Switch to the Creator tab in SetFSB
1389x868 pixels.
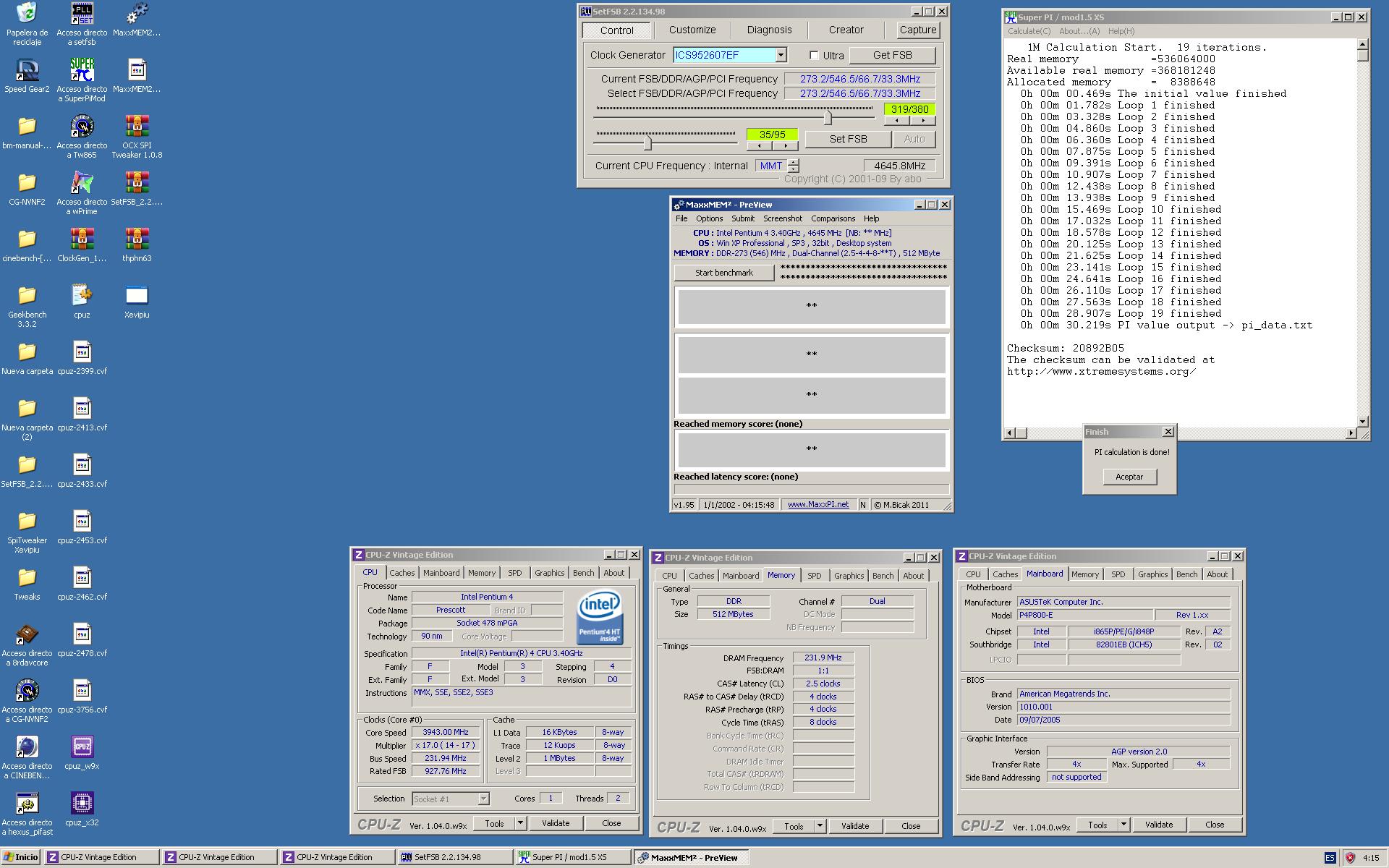[846, 30]
